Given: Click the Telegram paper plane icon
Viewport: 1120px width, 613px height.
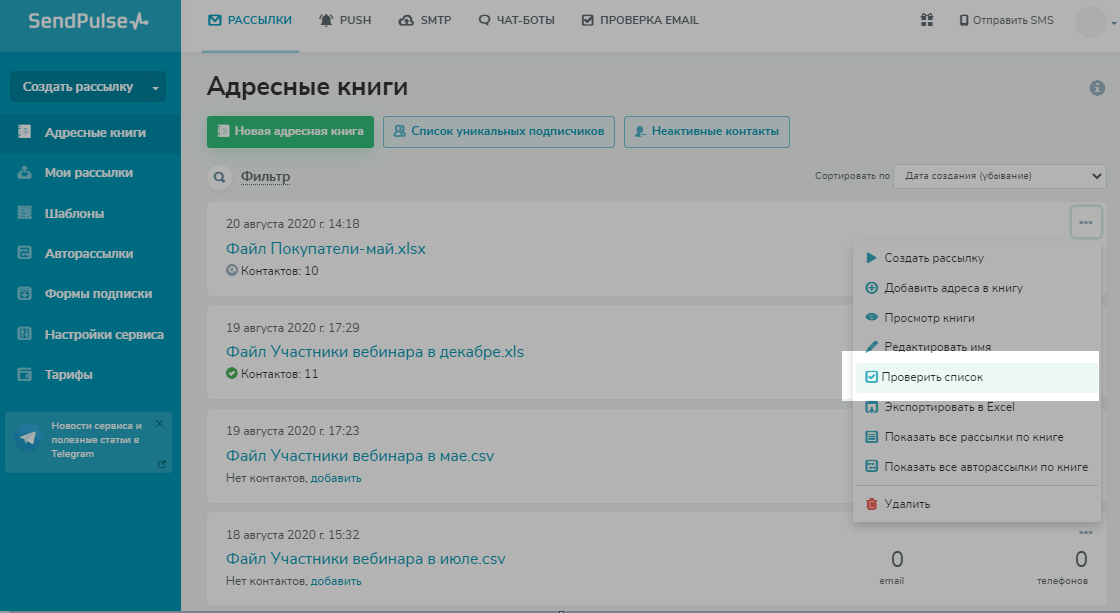Looking at the screenshot, I should click(x=29, y=437).
